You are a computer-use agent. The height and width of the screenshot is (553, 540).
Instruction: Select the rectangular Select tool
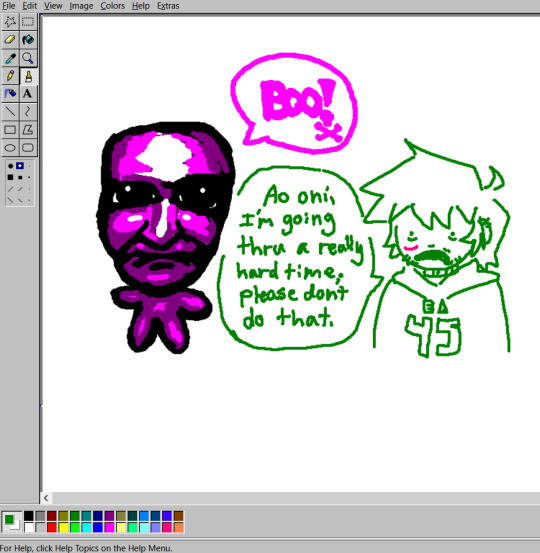28,22
